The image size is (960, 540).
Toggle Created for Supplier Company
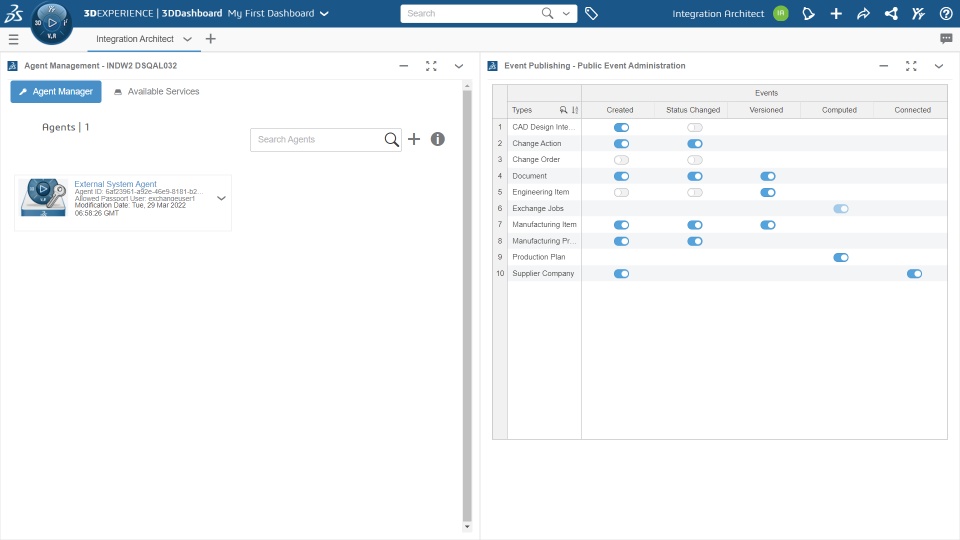pyautogui.click(x=621, y=274)
